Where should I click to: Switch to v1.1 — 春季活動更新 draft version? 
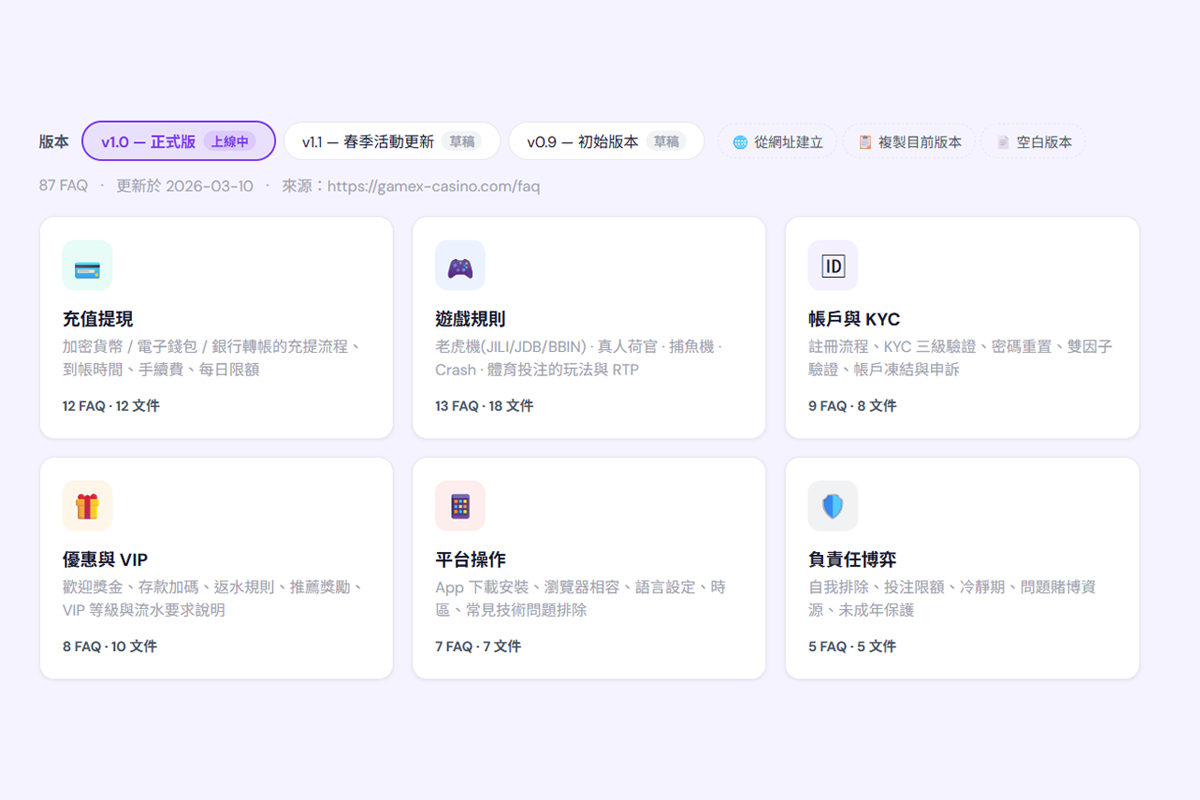(368, 142)
